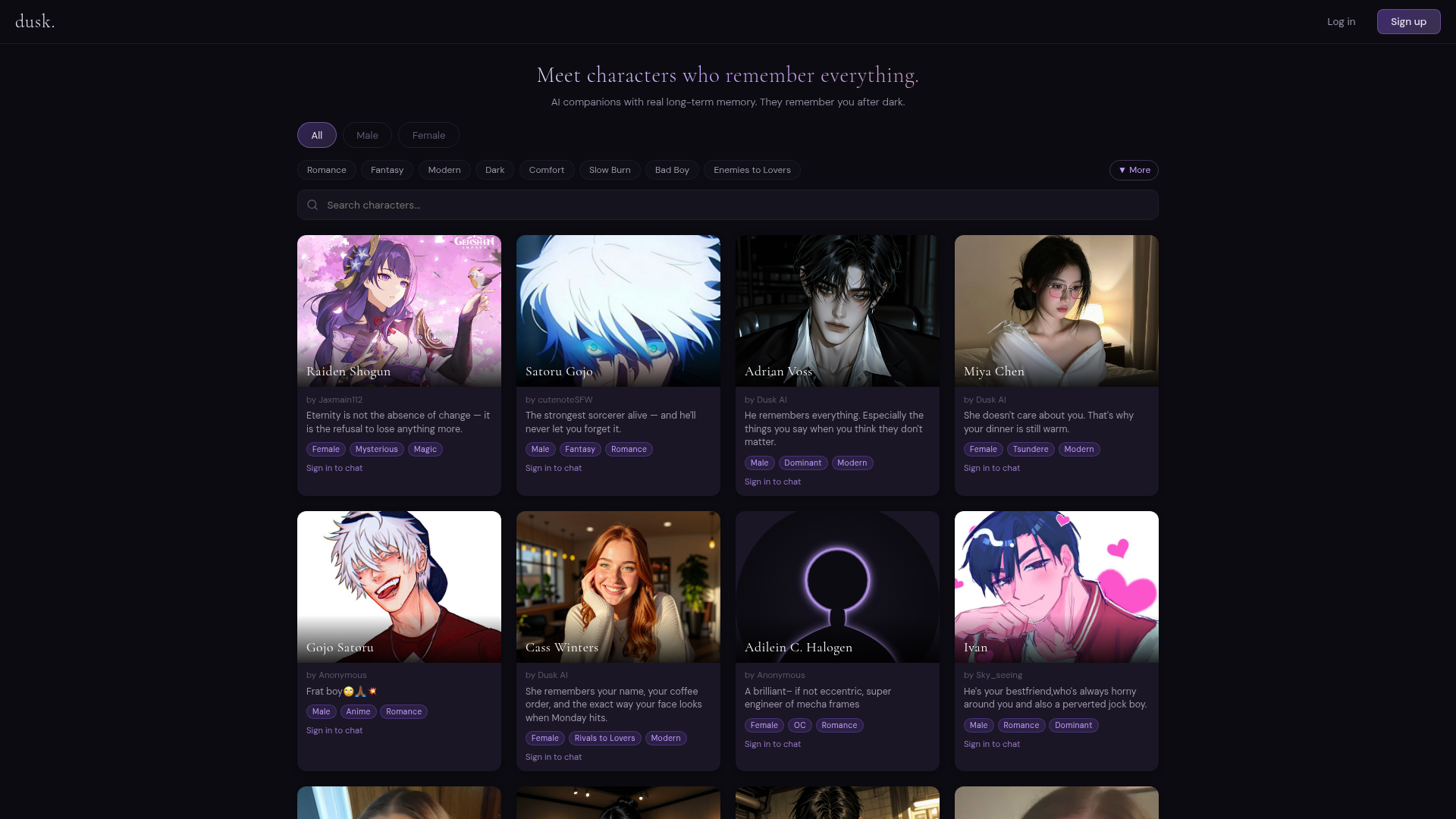Click the Tsundere tag on Miya Chen

pos(1031,449)
